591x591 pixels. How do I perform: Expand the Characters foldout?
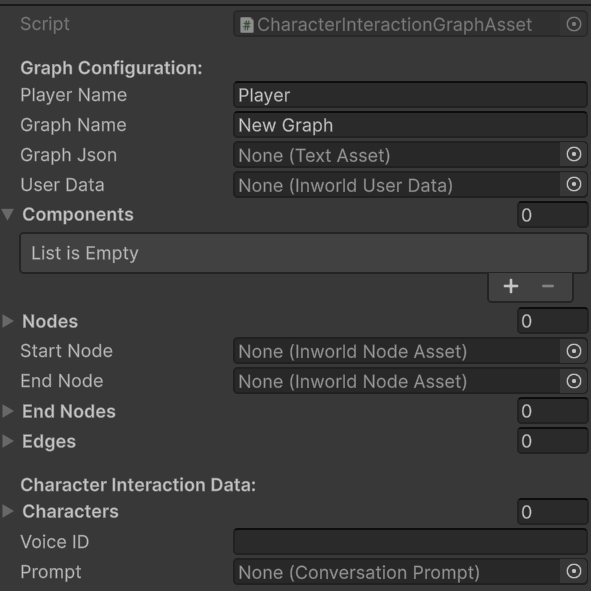8,511
